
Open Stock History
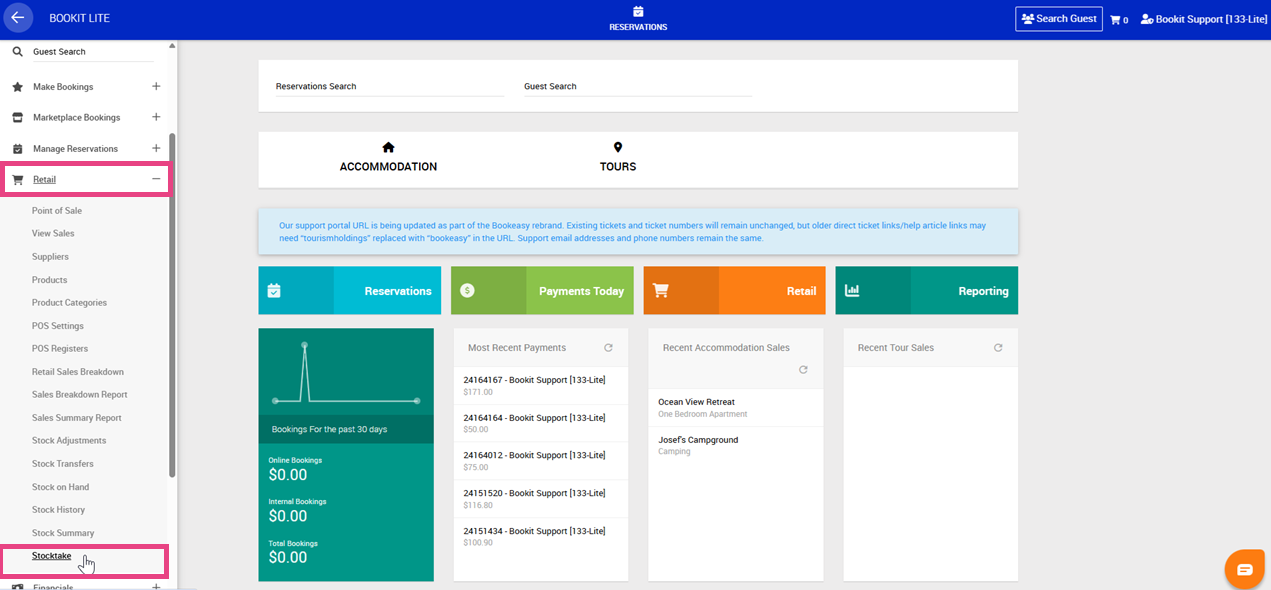tap(58, 510)
